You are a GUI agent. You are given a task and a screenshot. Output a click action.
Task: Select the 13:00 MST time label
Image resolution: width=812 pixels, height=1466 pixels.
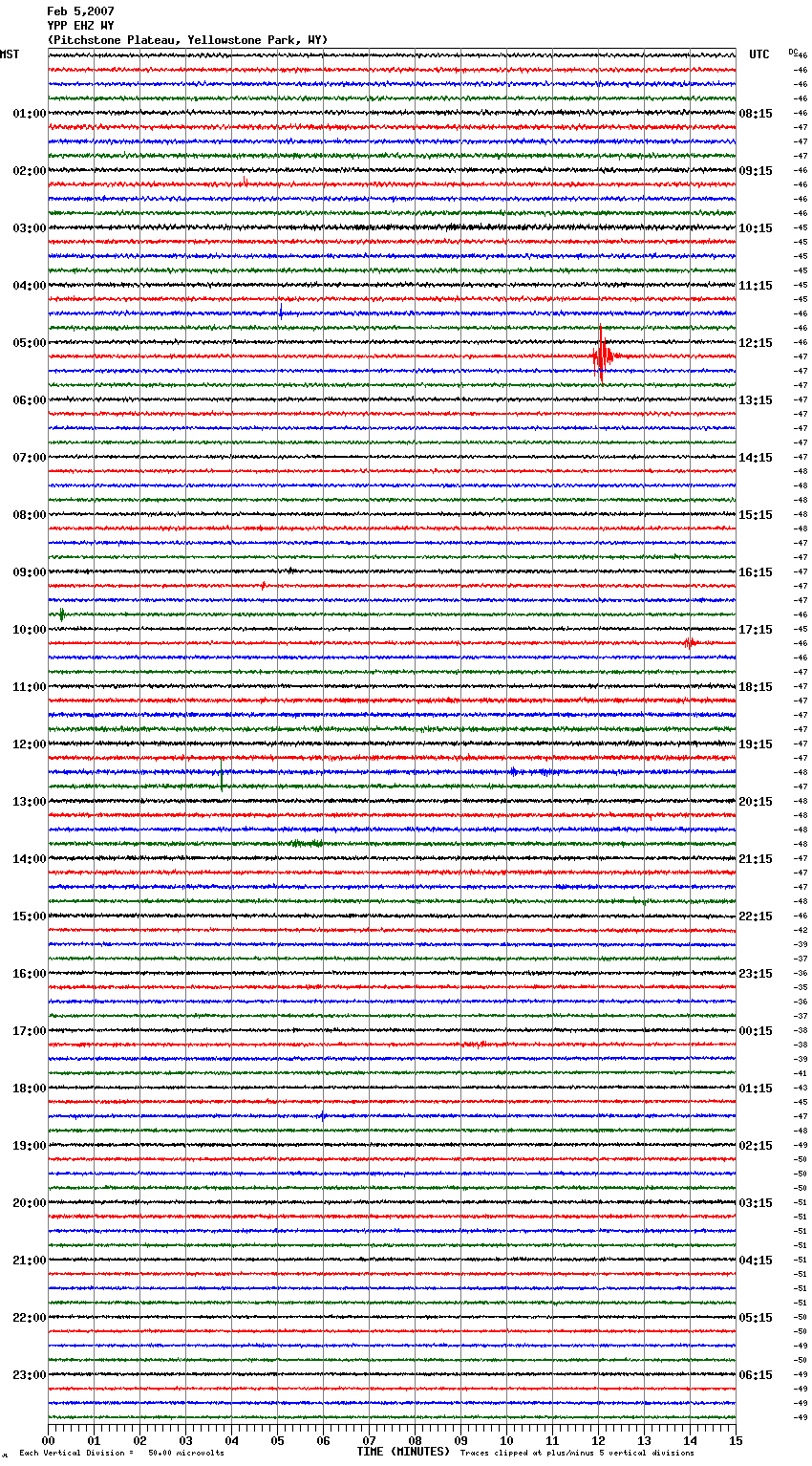pos(30,802)
